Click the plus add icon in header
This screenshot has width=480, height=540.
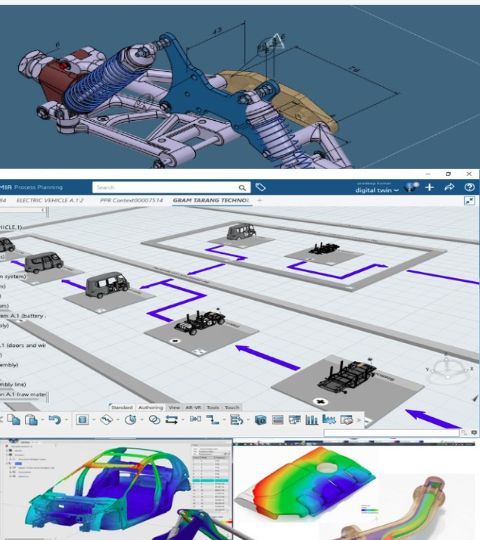pos(429,187)
